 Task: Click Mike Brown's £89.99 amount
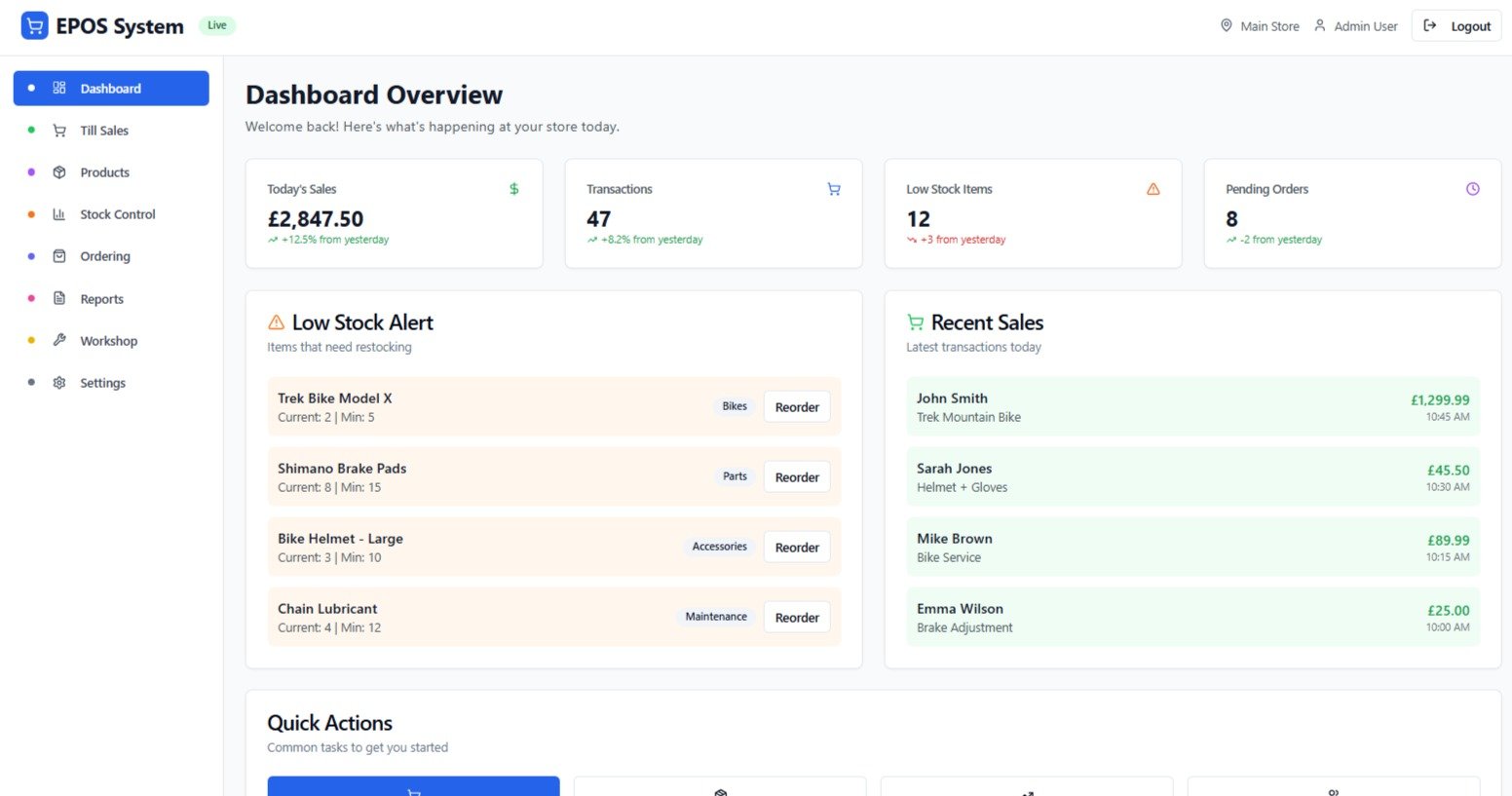(1449, 540)
